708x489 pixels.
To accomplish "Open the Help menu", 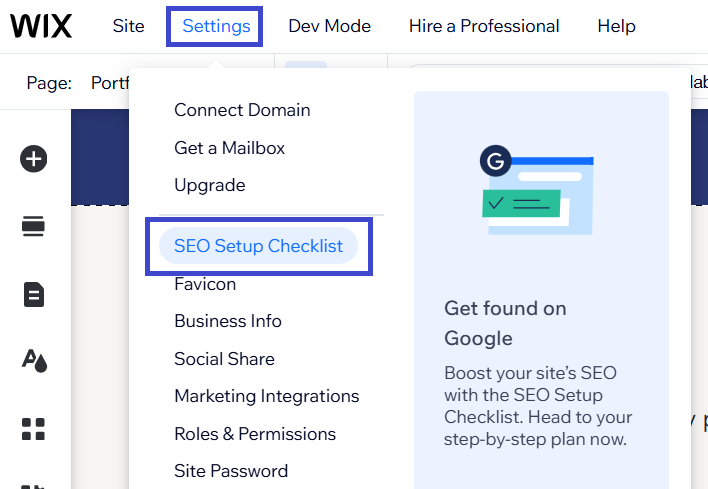I will [616, 26].
